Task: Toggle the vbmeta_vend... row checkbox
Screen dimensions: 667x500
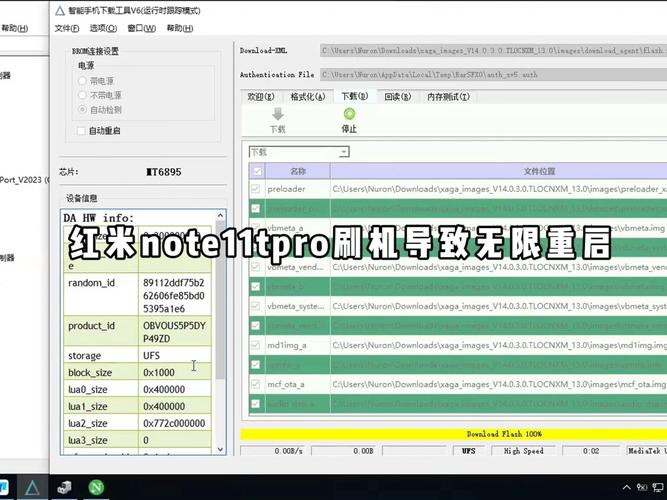Action: (255, 267)
